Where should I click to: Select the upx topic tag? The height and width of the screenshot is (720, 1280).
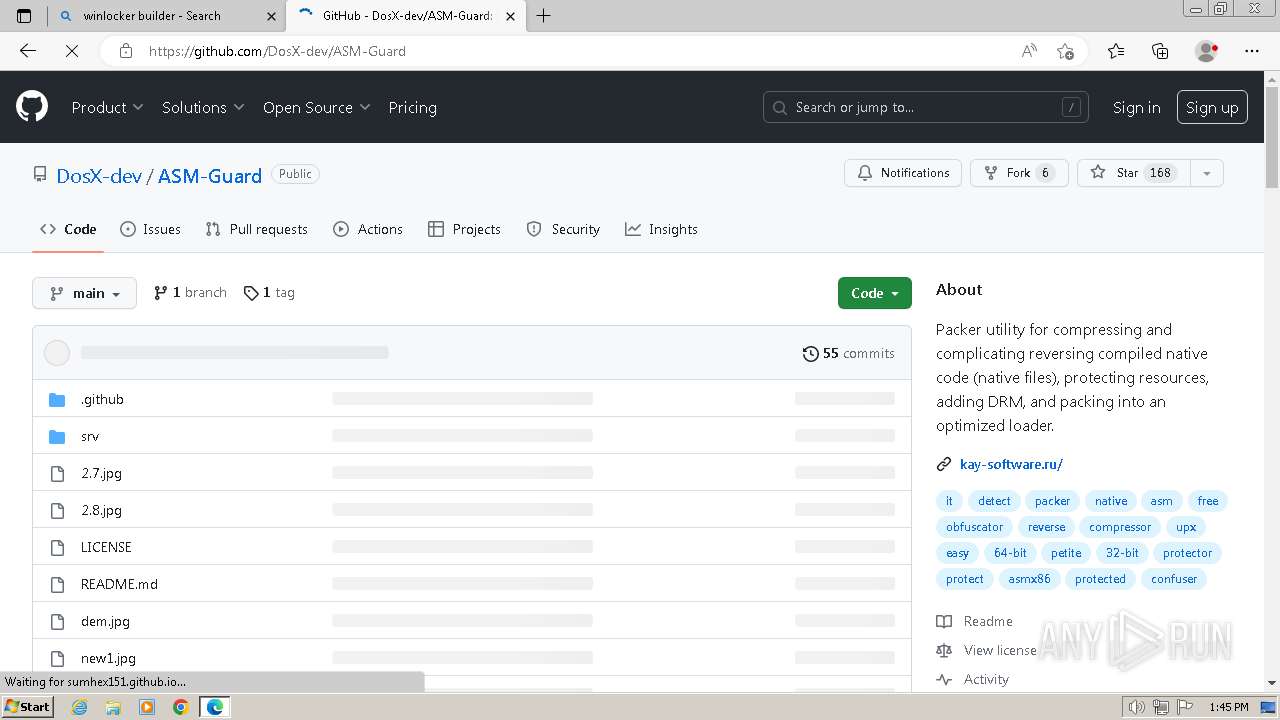click(1186, 527)
